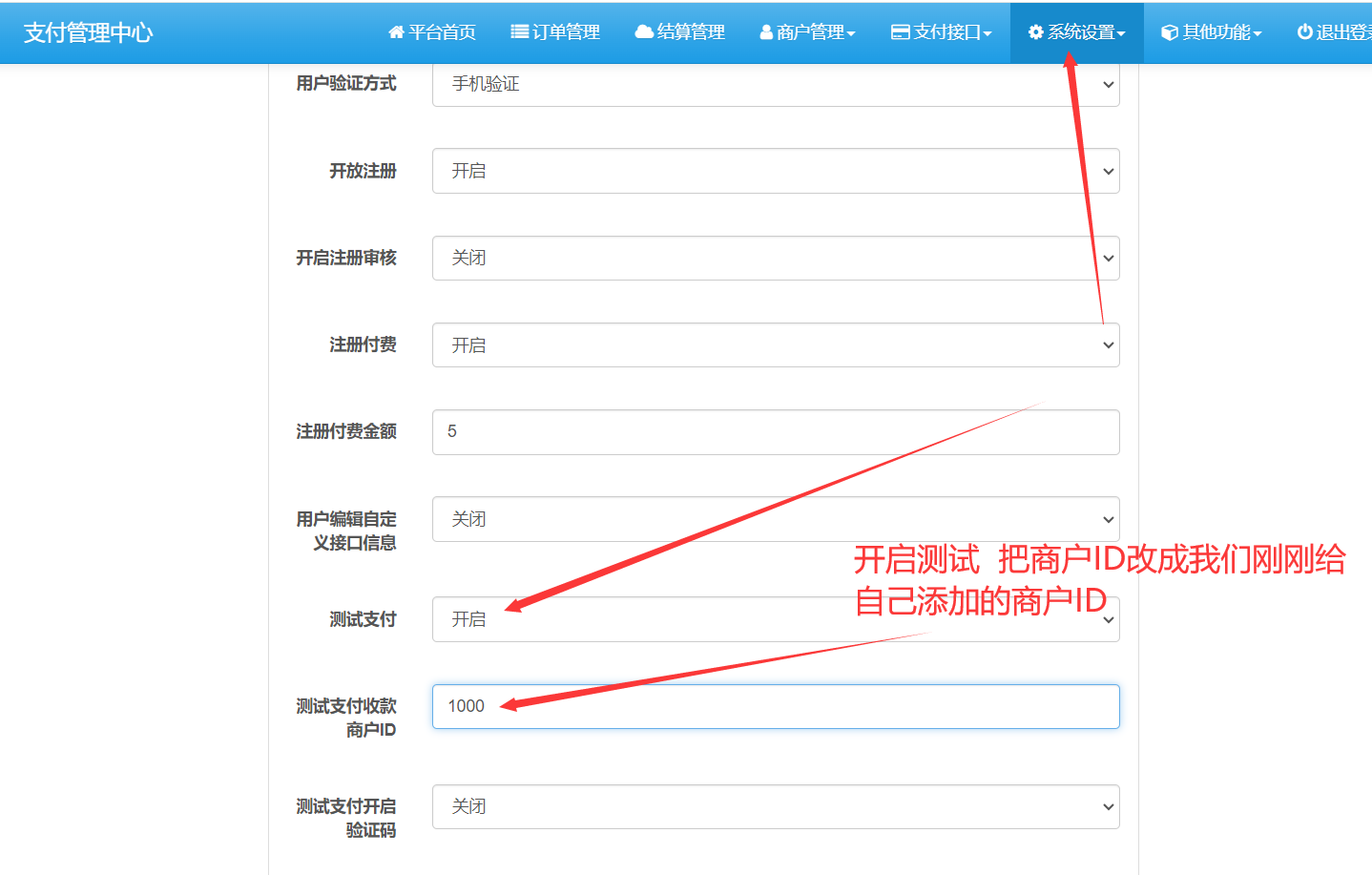Click the 测试支付开启验证码 label
This screenshot has height=875, width=1372.
click(346, 818)
